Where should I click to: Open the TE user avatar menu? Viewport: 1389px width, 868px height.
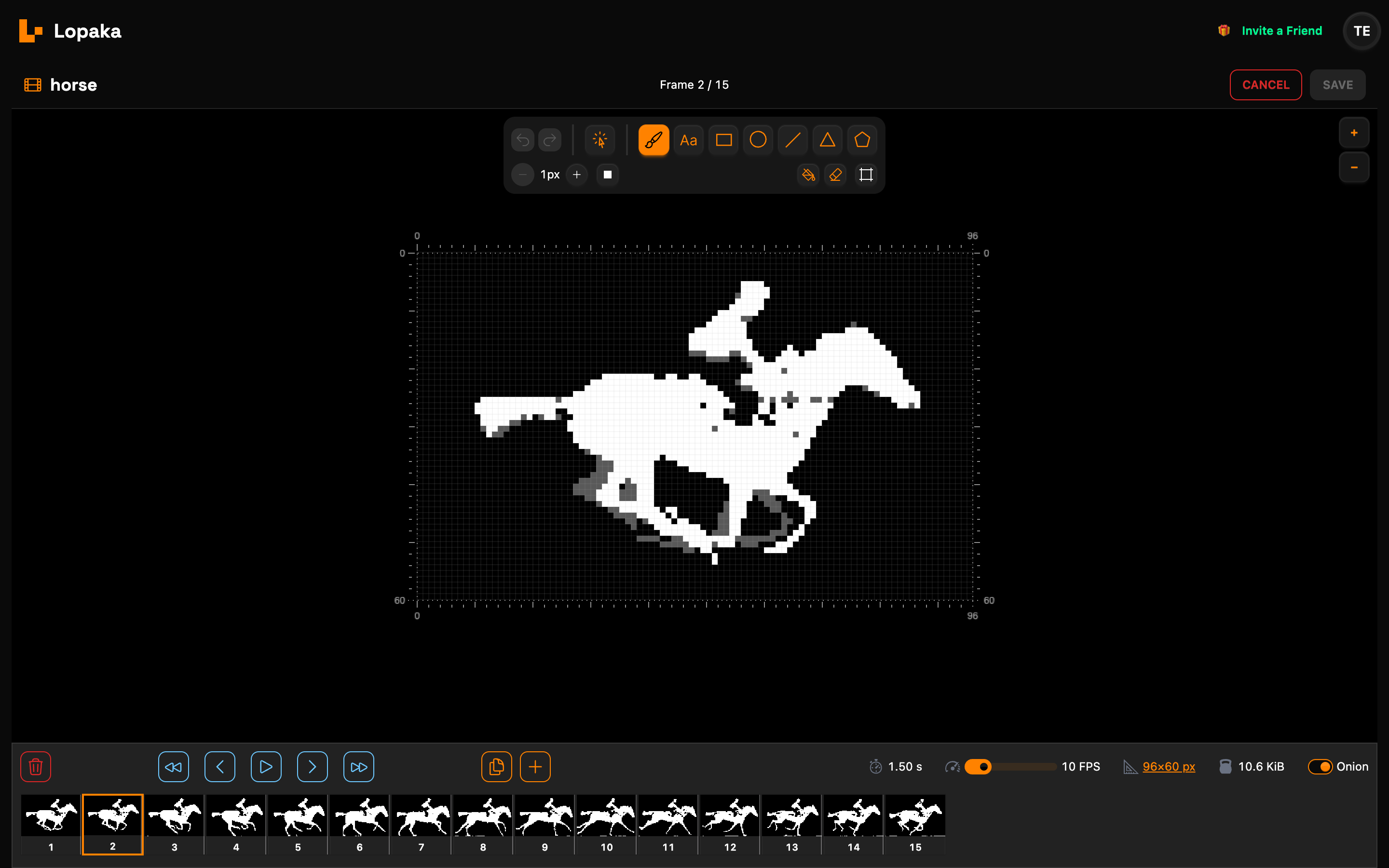pos(1362,31)
